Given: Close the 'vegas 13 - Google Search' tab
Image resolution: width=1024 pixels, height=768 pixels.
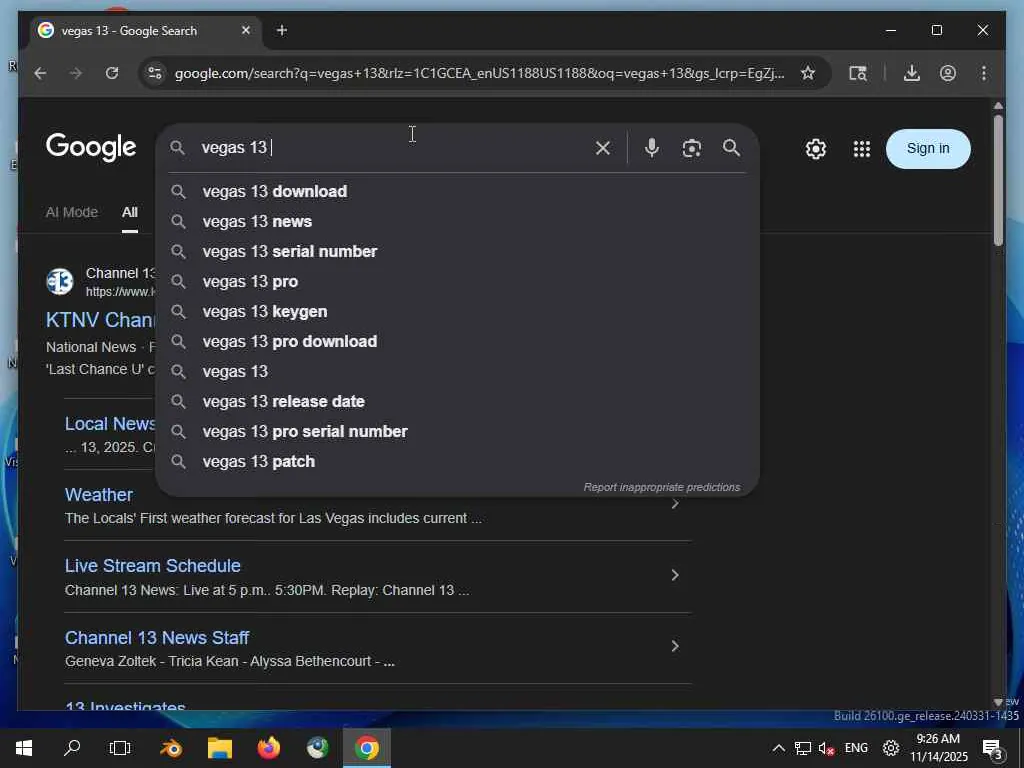Looking at the screenshot, I should coord(246,31).
